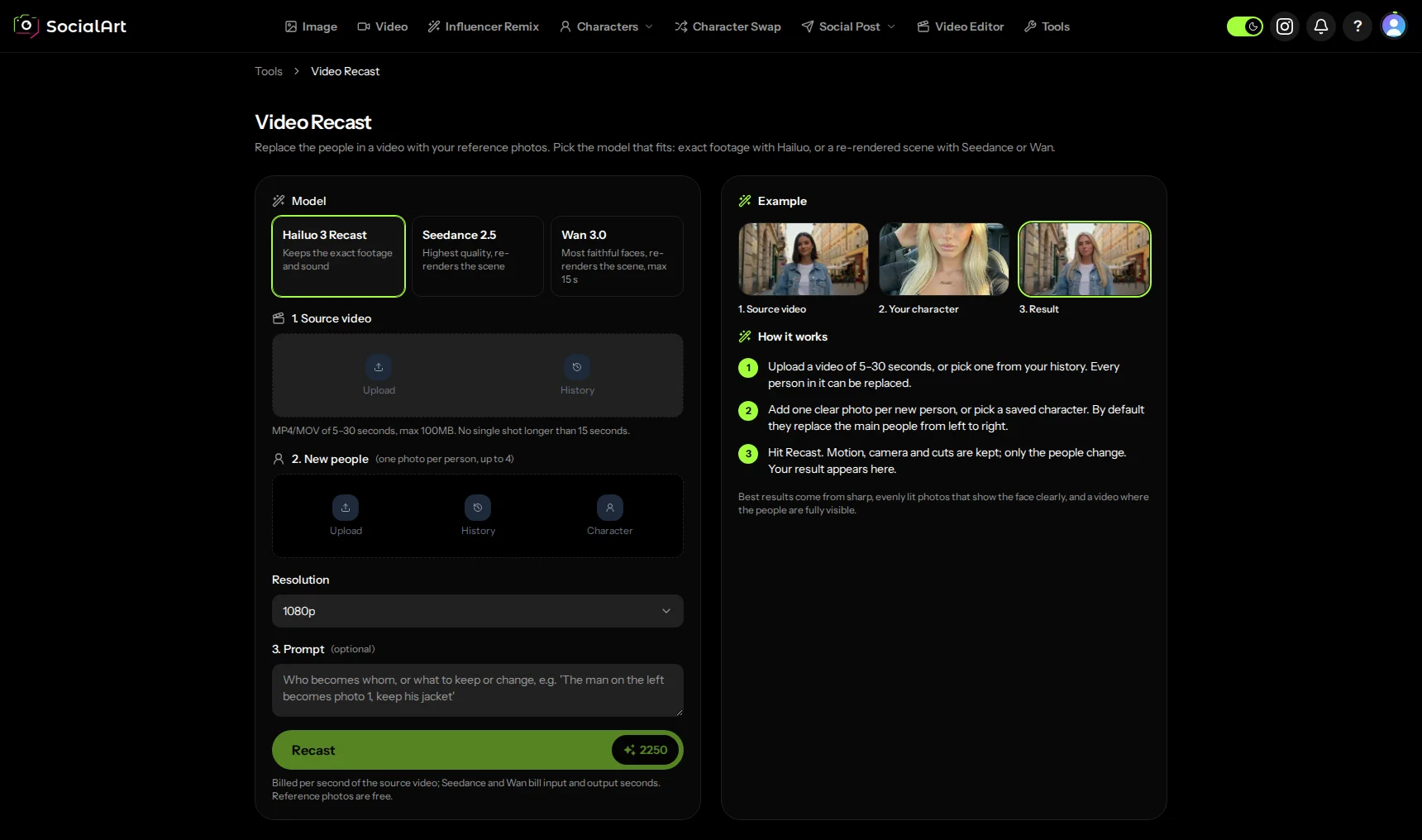Expand the Social Post menu chevron
The width and height of the screenshot is (1422, 840).
coord(891,26)
